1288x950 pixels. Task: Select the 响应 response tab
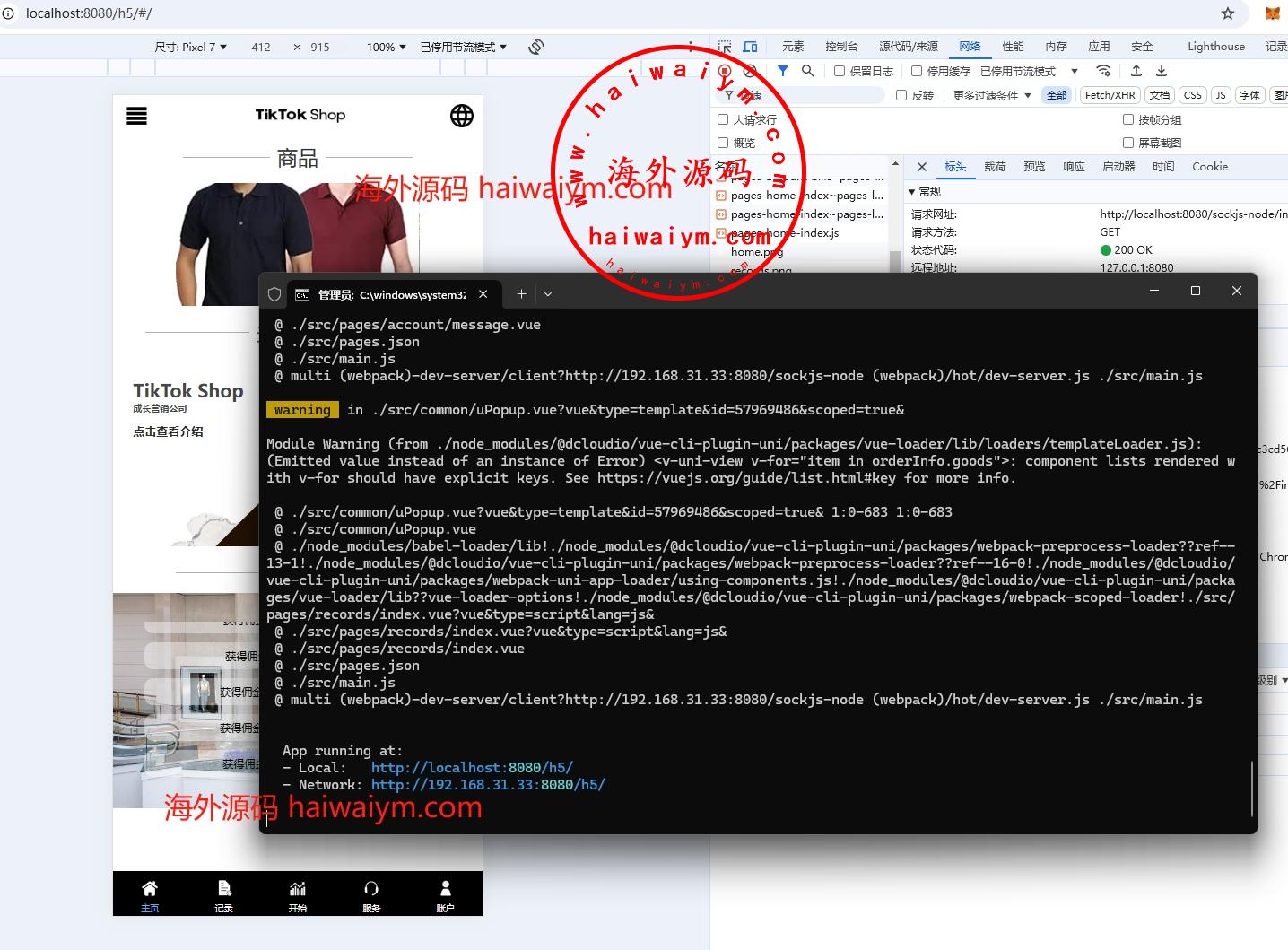[1074, 167]
